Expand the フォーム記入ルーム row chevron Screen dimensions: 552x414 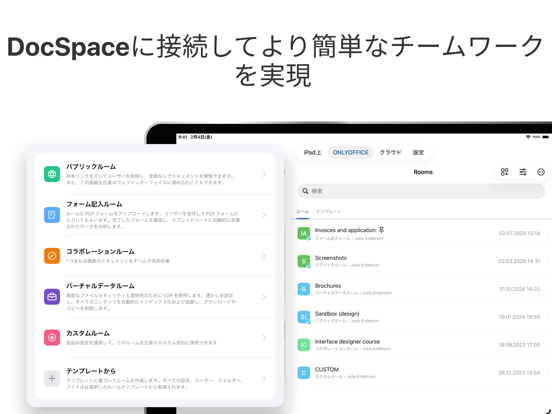pos(264,215)
